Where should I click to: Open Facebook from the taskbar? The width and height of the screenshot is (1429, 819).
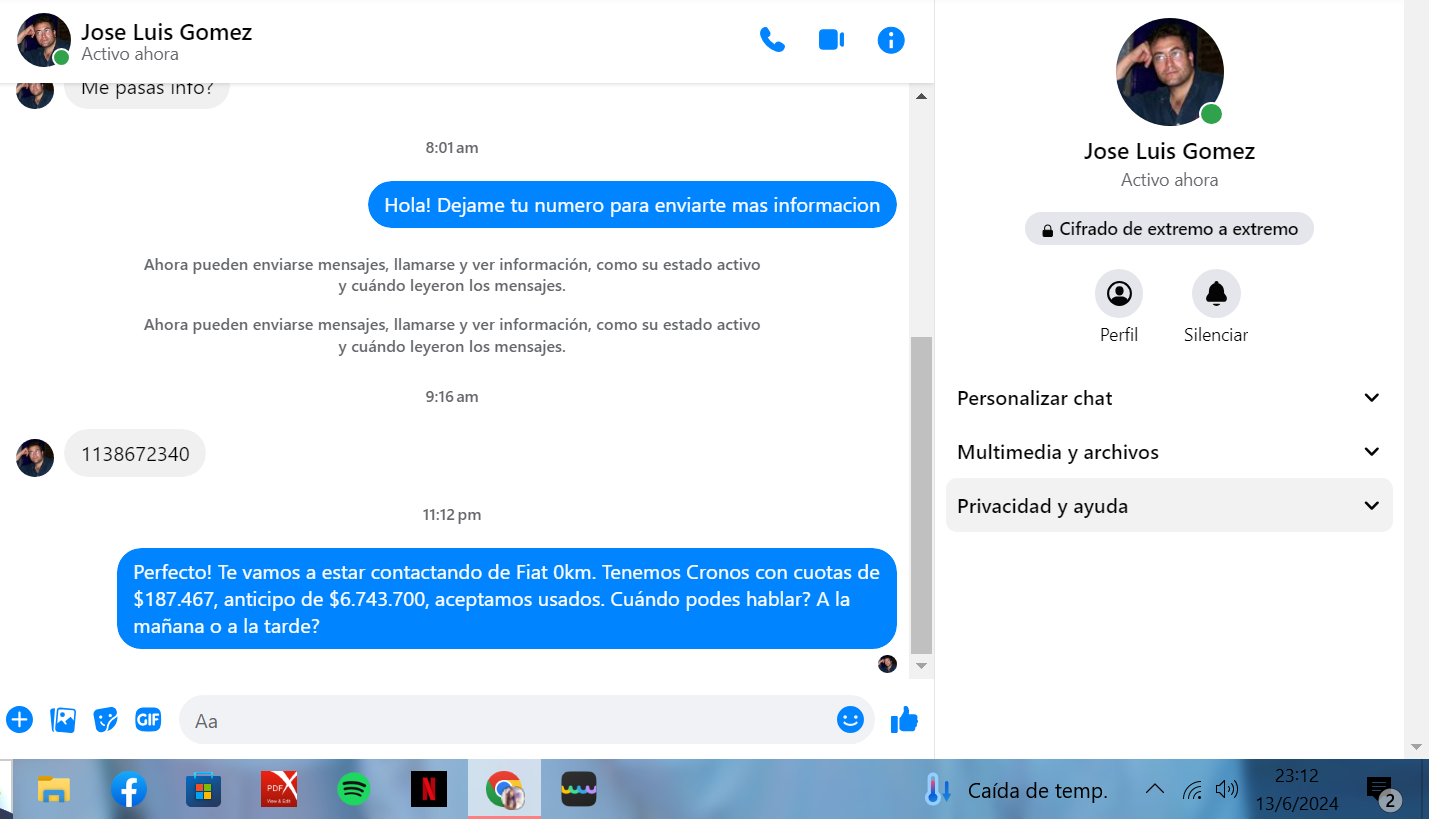(x=129, y=790)
